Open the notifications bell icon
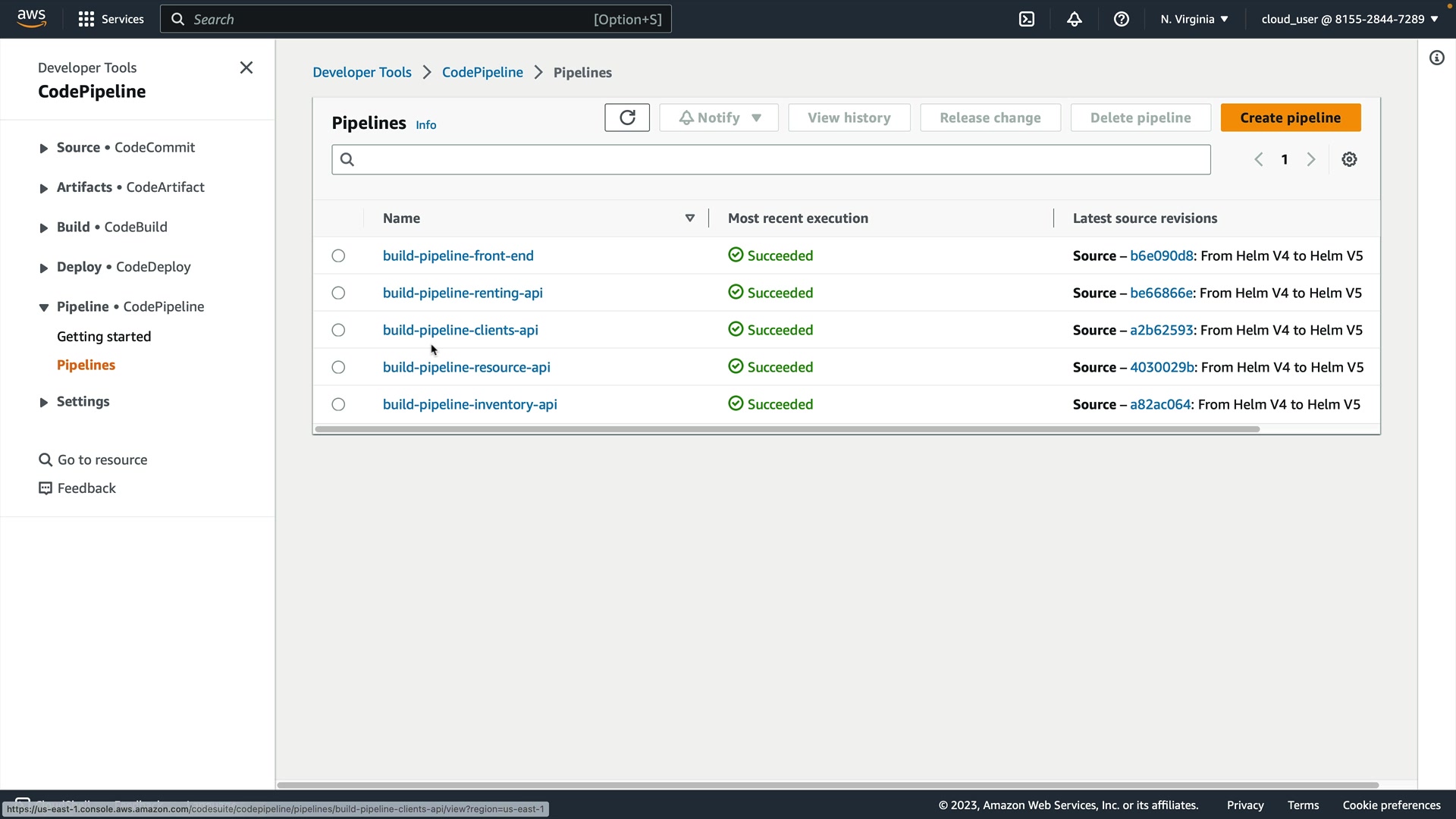Screen dimensions: 1456x819 coord(1074,19)
